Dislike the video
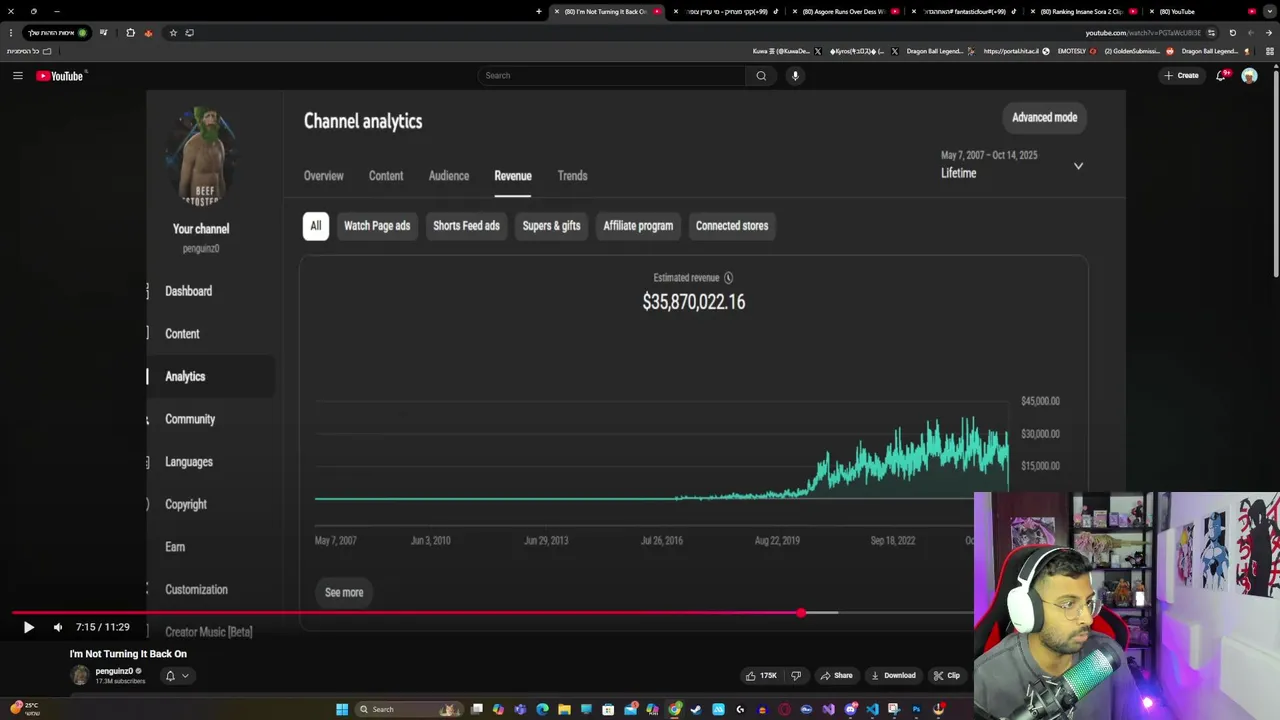Screen dimensions: 1280x720 point(796,676)
